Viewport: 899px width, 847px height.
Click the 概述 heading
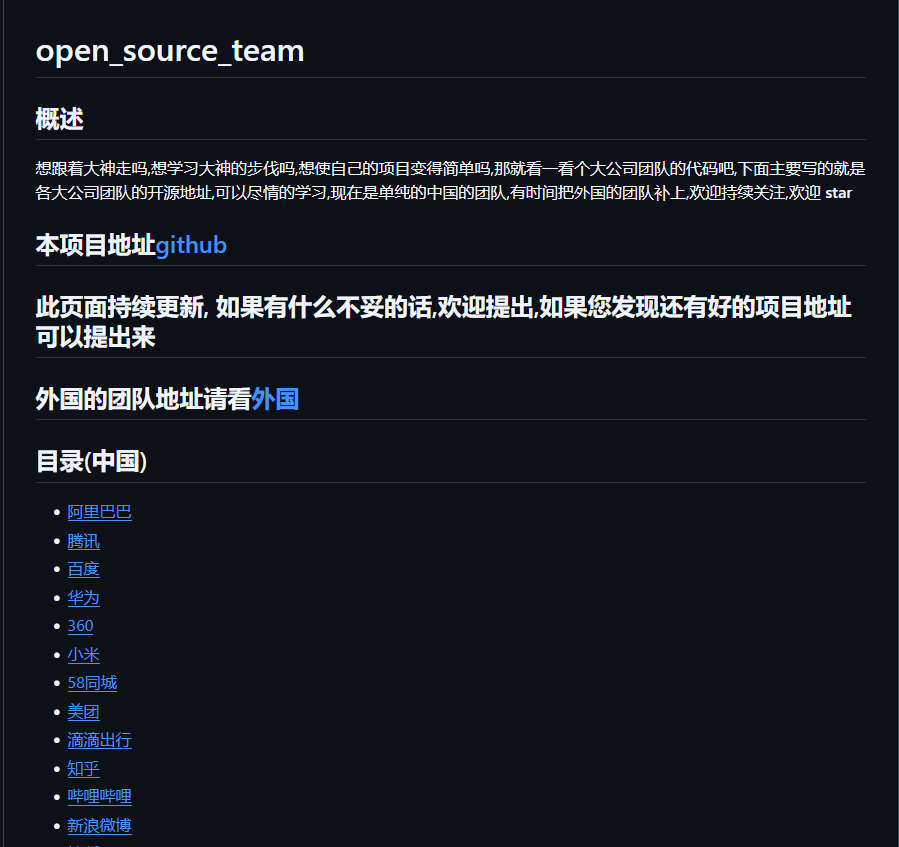click(x=60, y=119)
